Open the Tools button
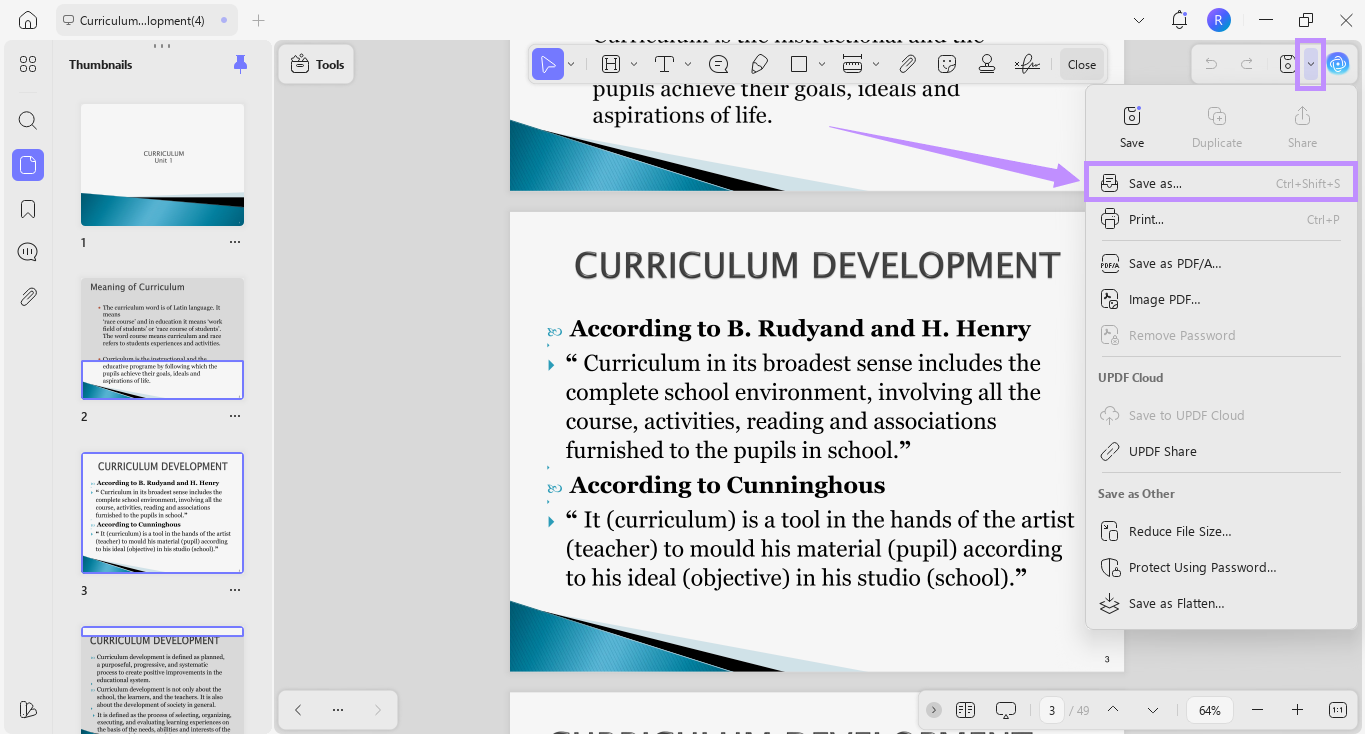Viewport: 1365px width, 734px height. [x=316, y=64]
